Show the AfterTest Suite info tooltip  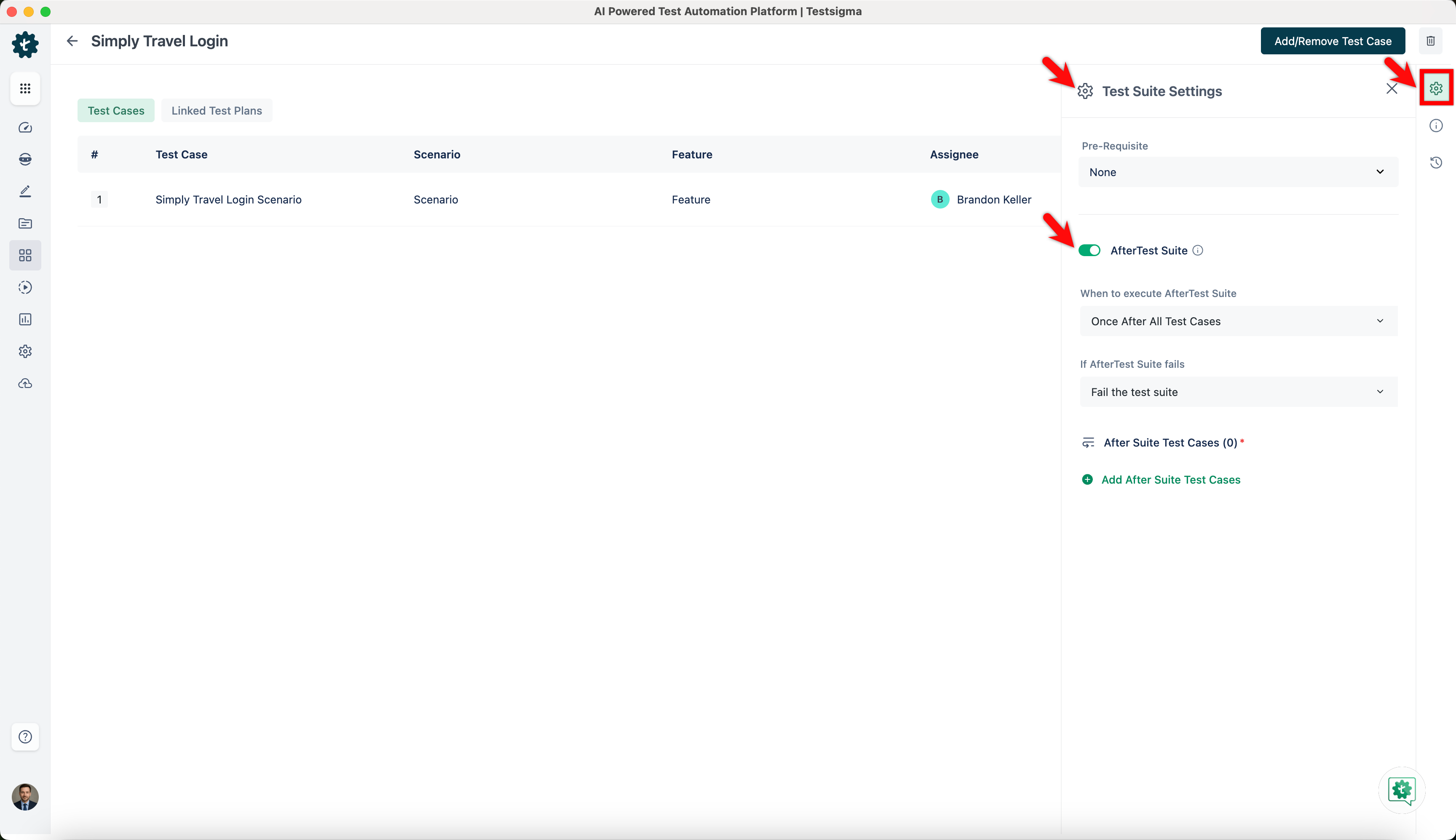(x=1198, y=250)
